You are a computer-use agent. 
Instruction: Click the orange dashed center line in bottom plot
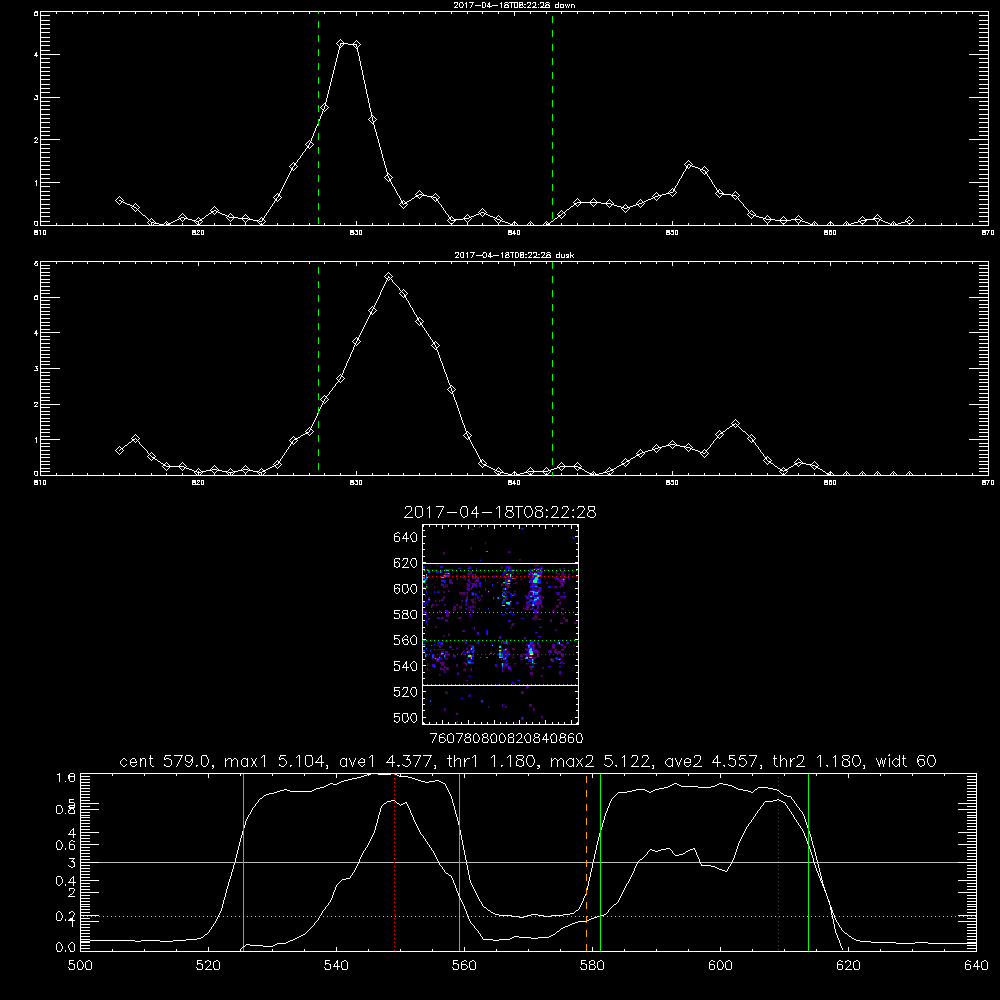click(x=586, y=862)
